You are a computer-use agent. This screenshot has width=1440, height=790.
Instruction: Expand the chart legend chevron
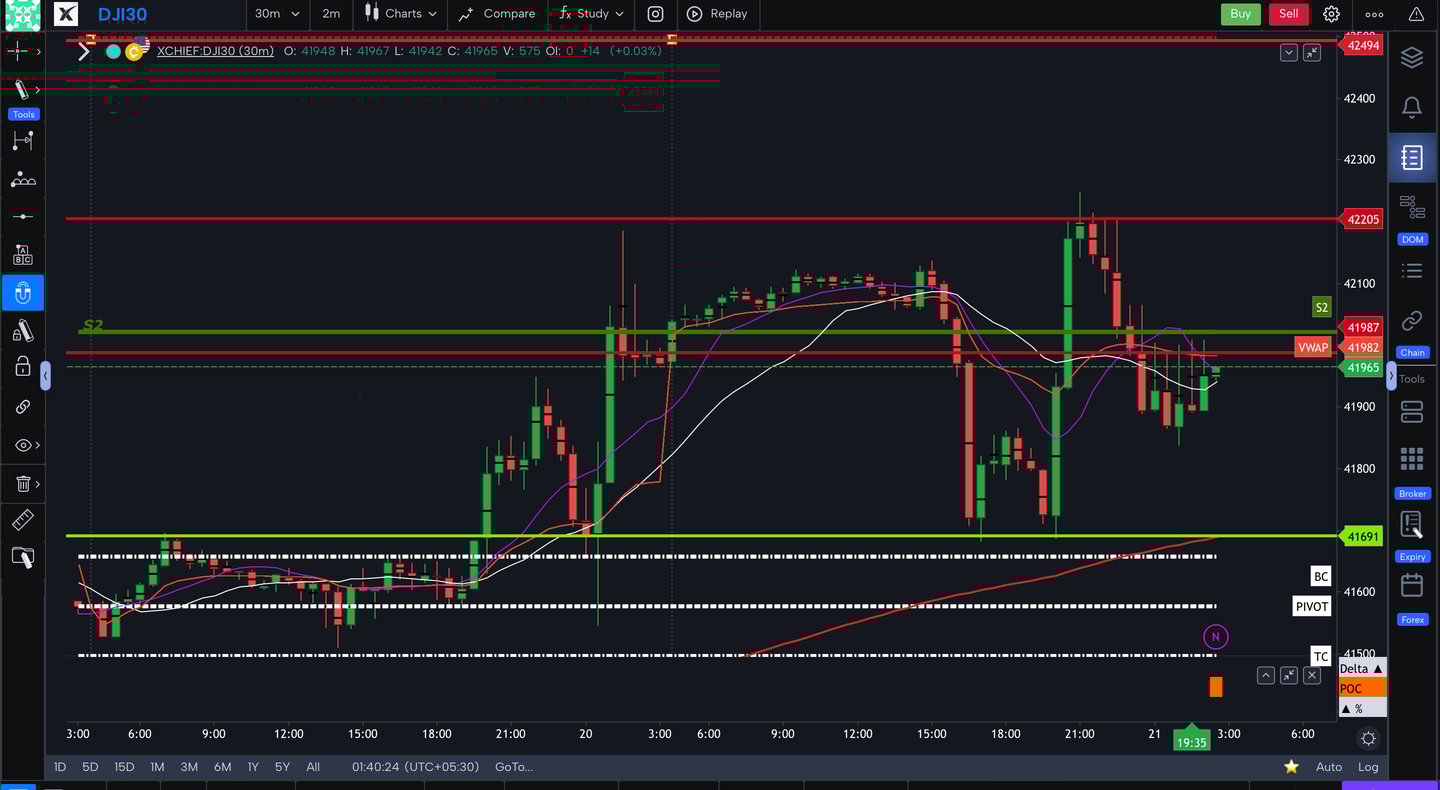point(84,51)
